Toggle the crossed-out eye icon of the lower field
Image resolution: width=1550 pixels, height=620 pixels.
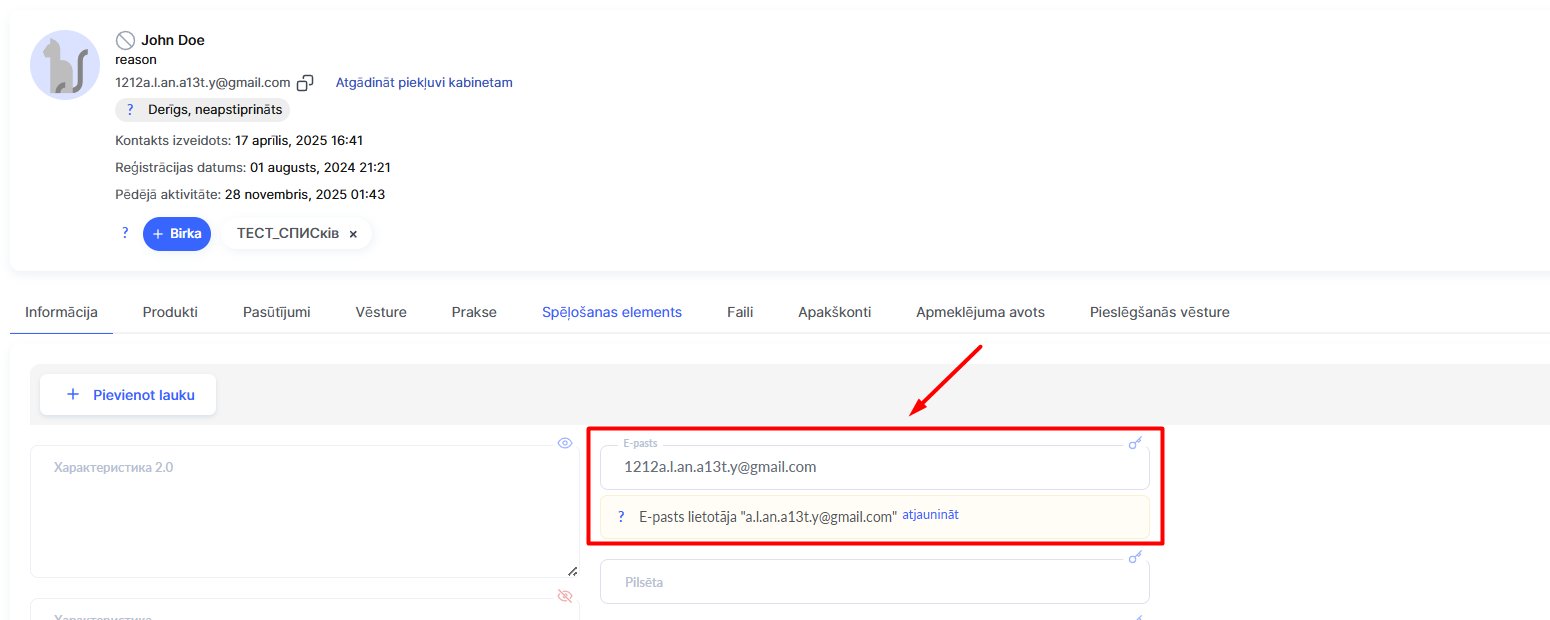coord(565,596)
